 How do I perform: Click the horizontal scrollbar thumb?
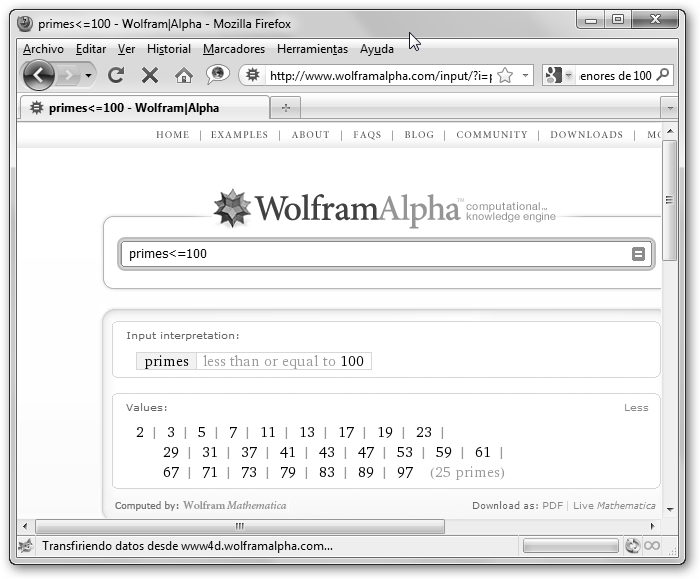coord(240,526)
